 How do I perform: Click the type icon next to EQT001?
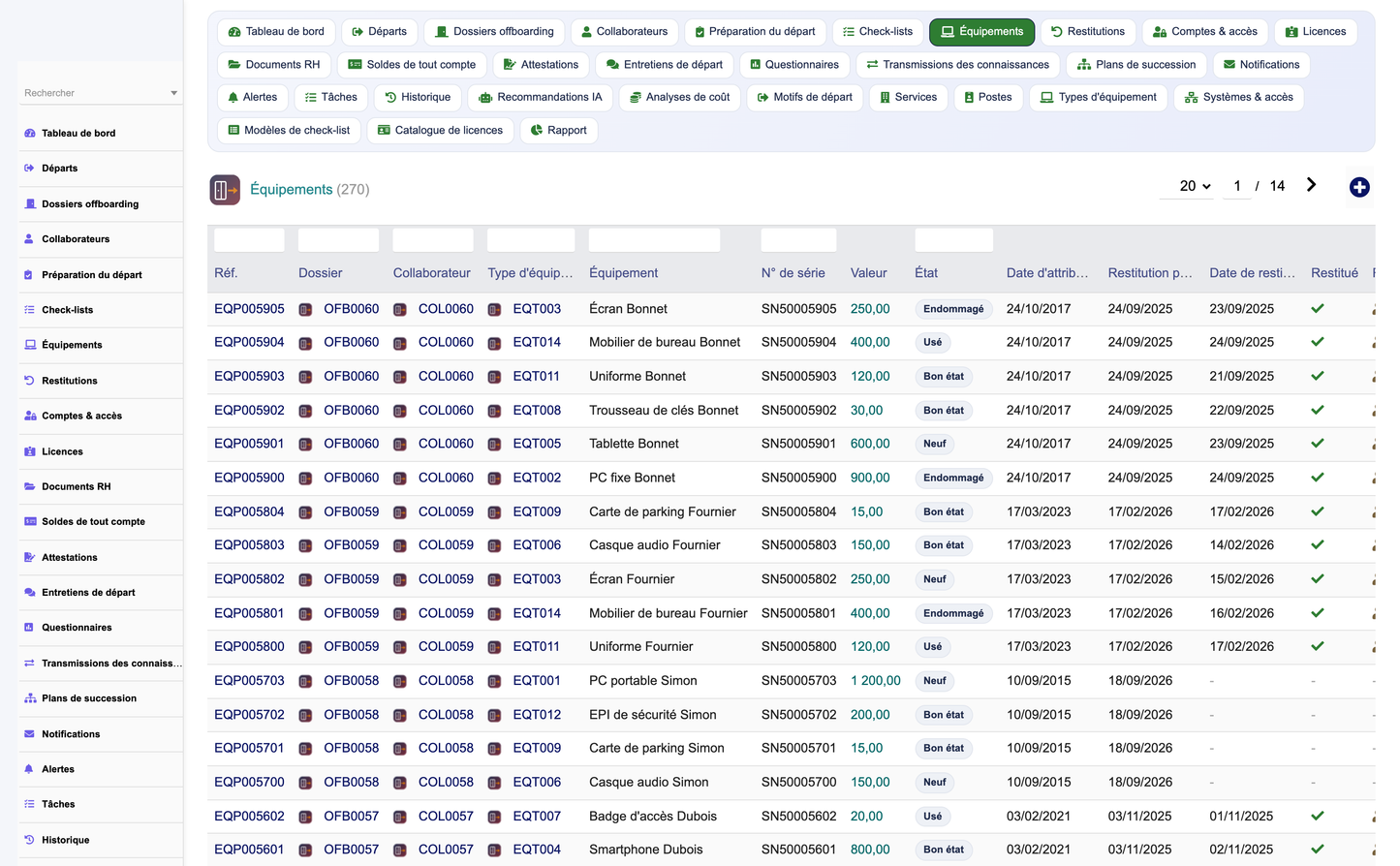coord(494,682)
